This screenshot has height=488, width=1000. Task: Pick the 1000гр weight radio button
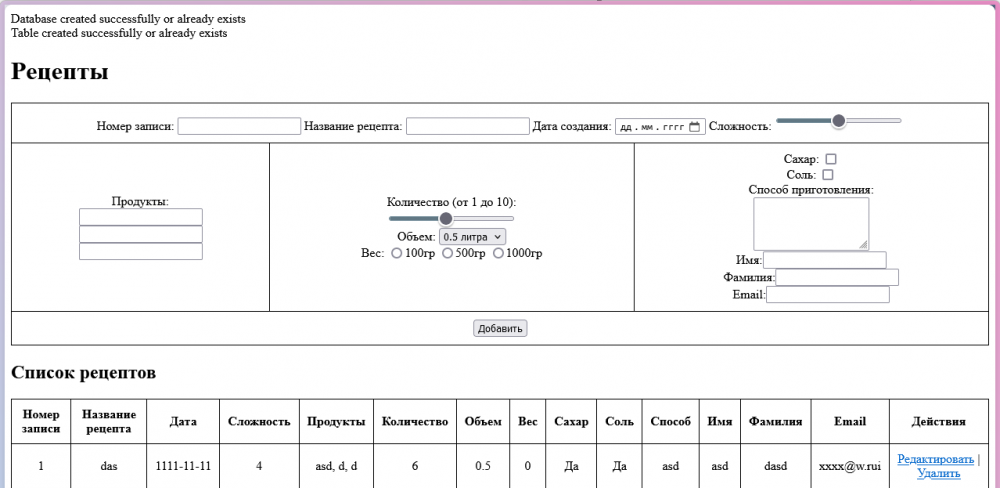498,254
